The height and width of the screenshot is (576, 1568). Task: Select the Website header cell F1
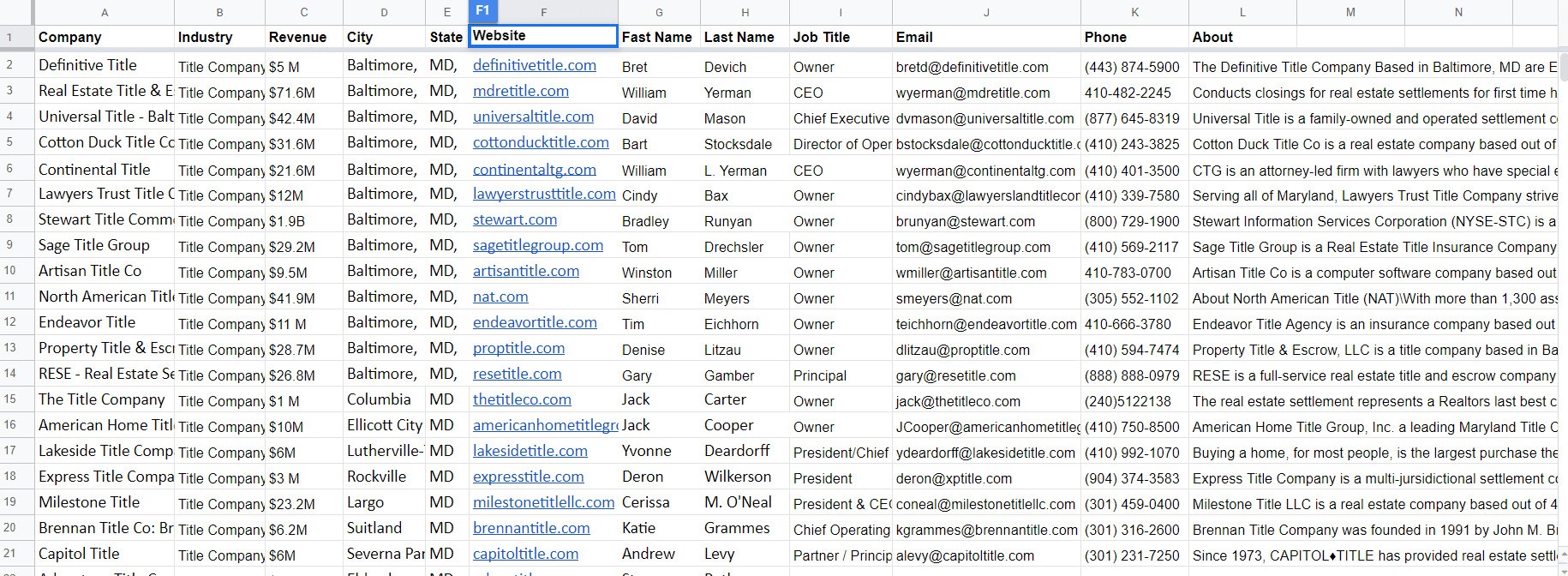pyautogui.click(x=542, y=36)
